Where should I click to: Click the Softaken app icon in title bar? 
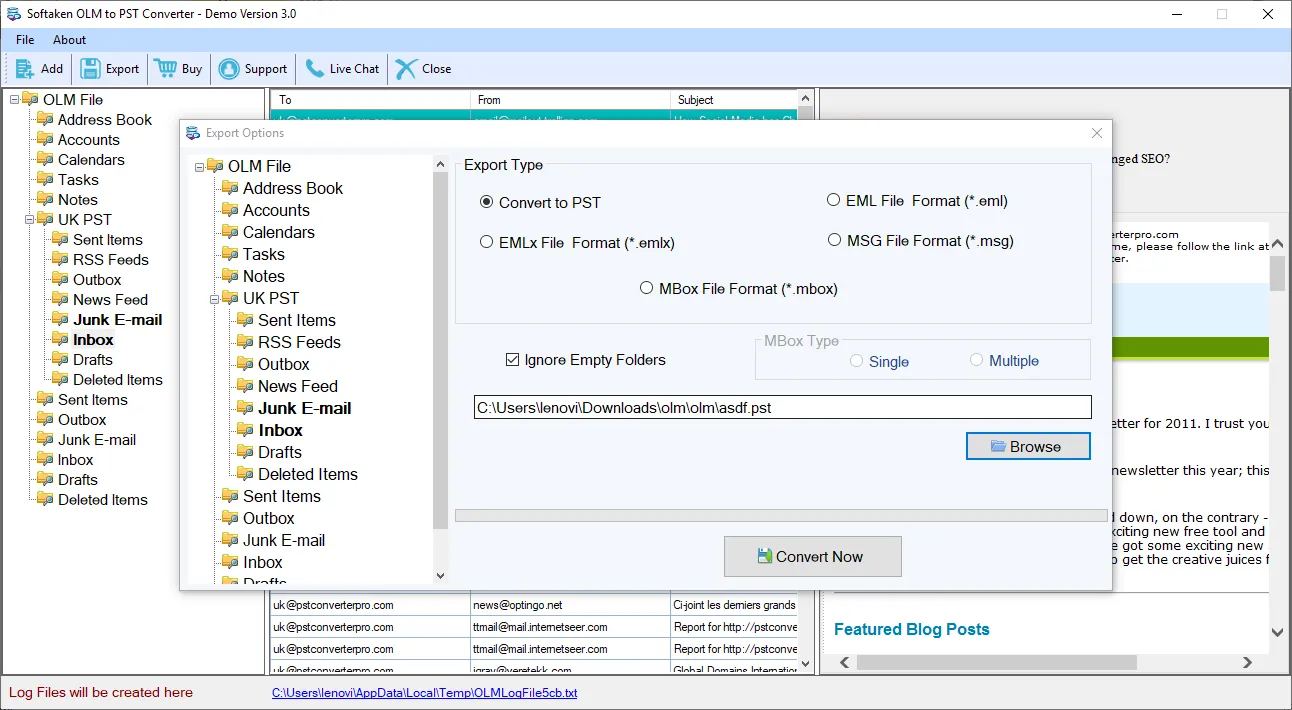14,14
